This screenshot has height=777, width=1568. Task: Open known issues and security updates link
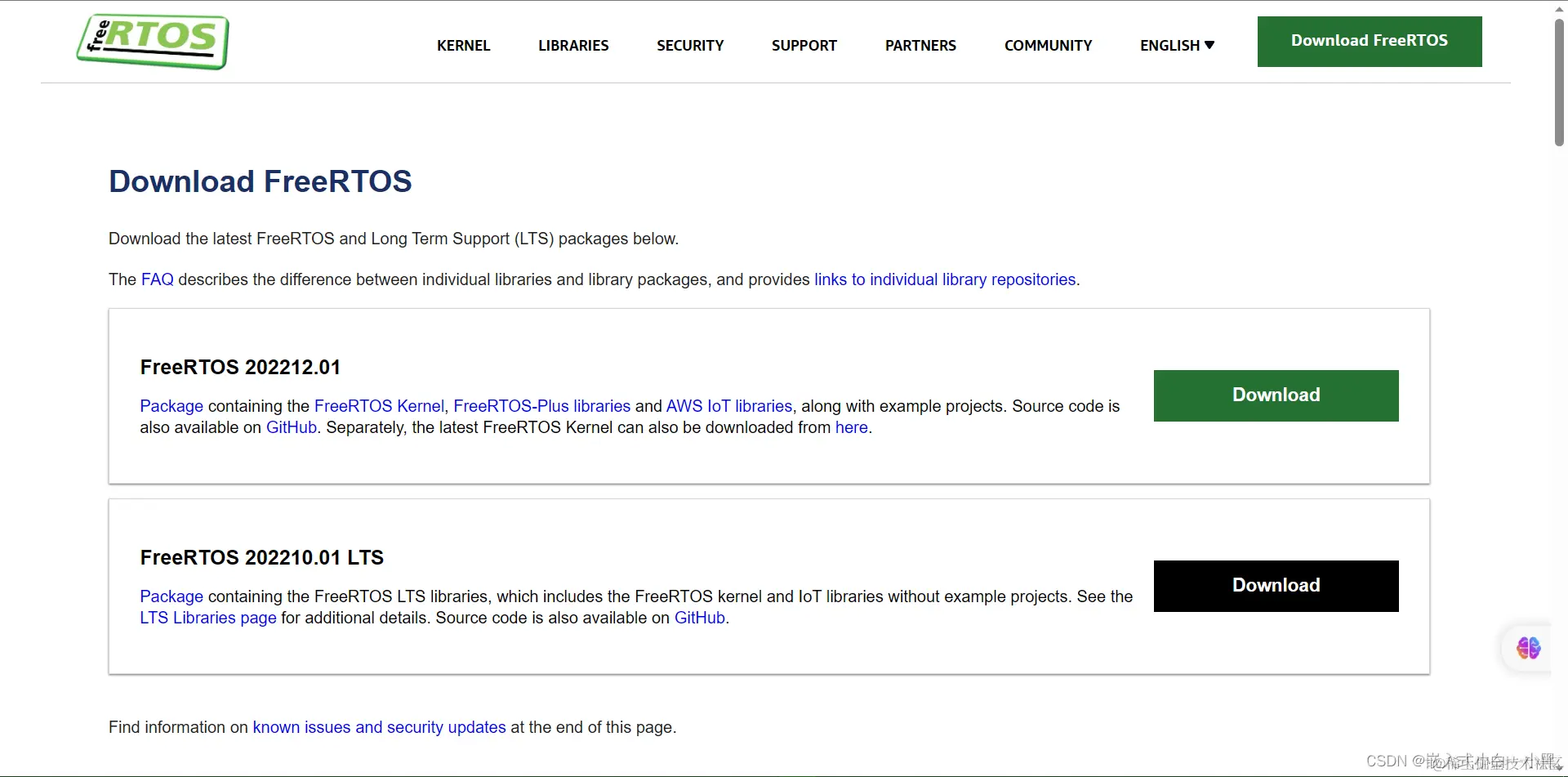tap(380, 727)
